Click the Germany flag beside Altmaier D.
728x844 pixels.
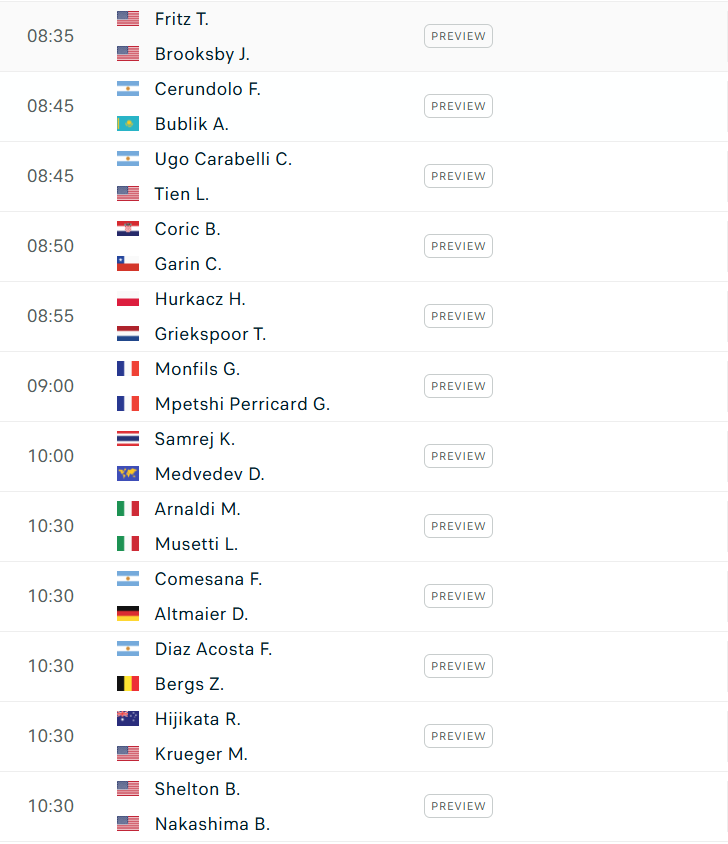(x=128, y=614)
